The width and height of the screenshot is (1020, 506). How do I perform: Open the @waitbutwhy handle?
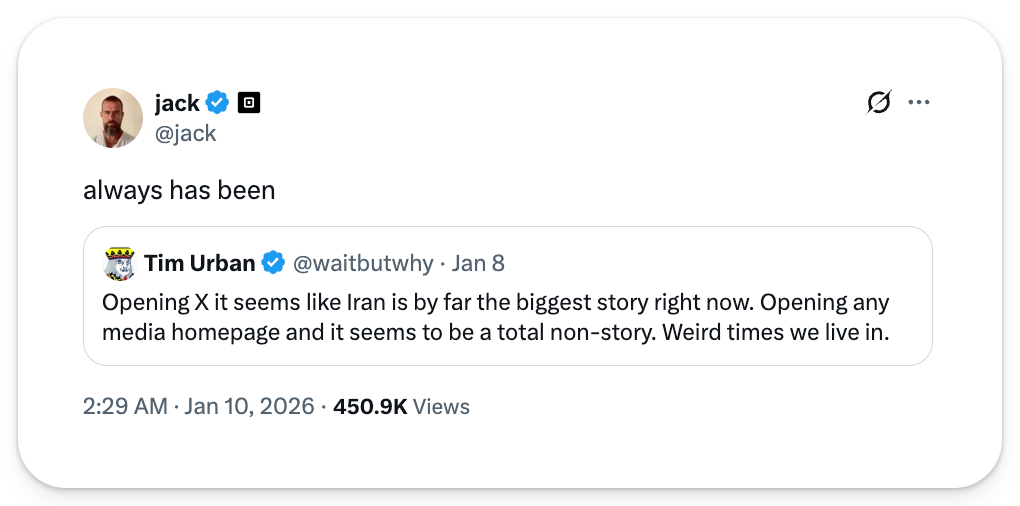[362, 263]
